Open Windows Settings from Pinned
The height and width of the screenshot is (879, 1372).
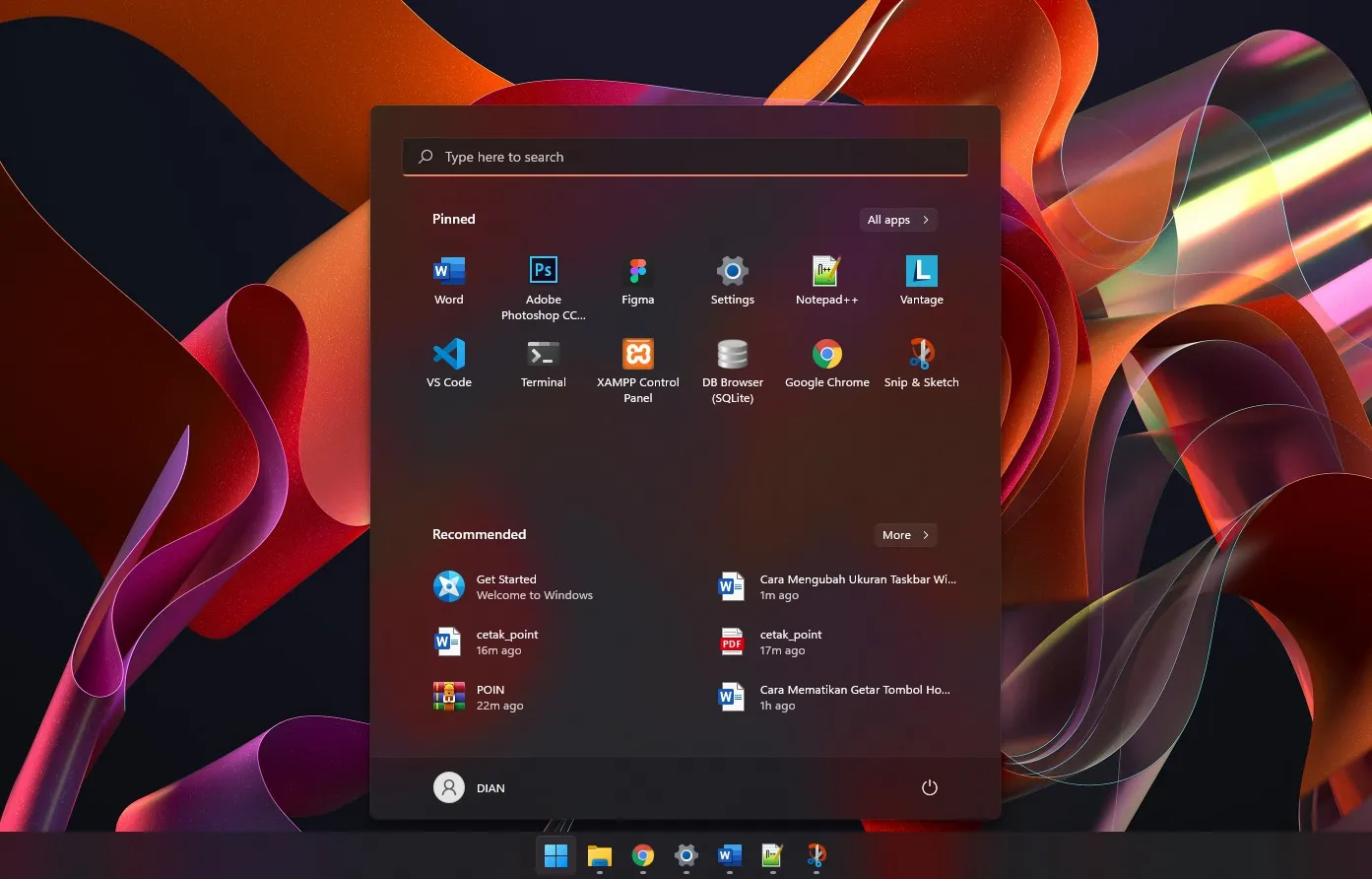point(732,279)
